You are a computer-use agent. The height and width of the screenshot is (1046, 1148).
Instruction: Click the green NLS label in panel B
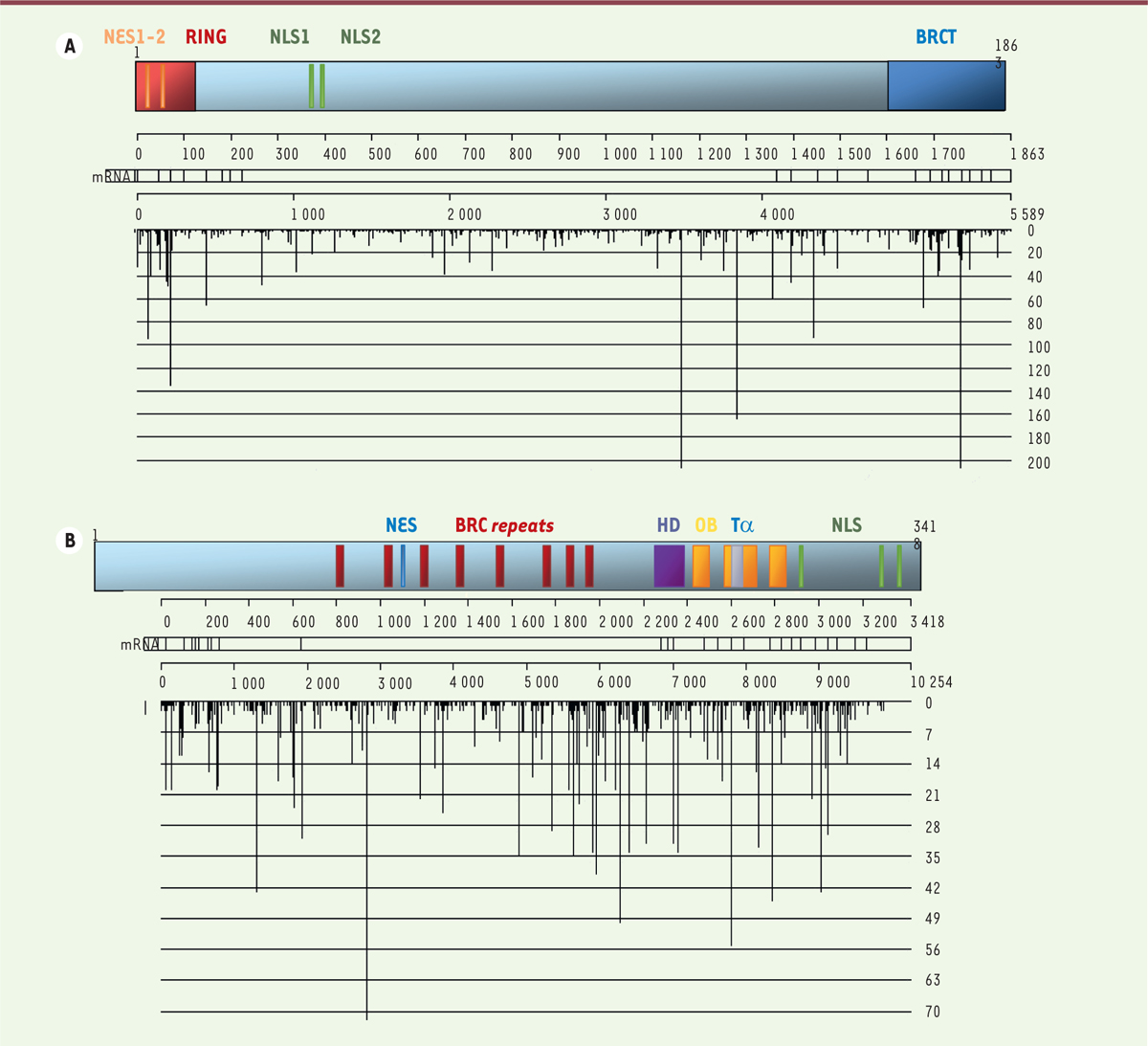847,525
